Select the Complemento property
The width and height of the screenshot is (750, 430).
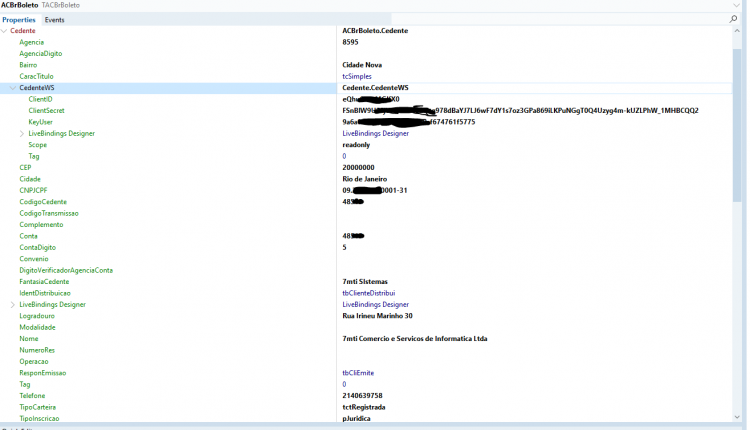[41, 225]
